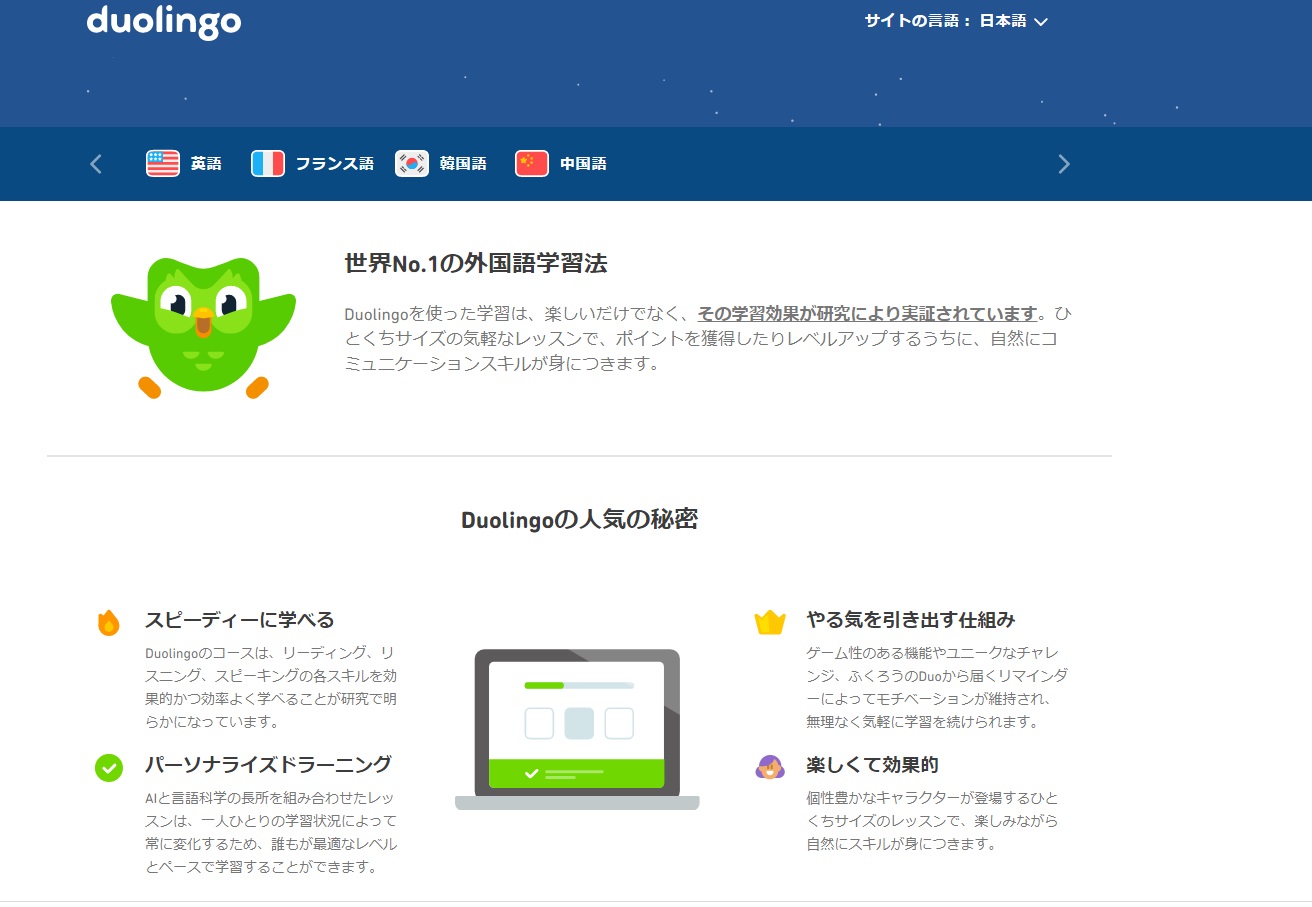Open the site language dropdown 日本語

1013,21
